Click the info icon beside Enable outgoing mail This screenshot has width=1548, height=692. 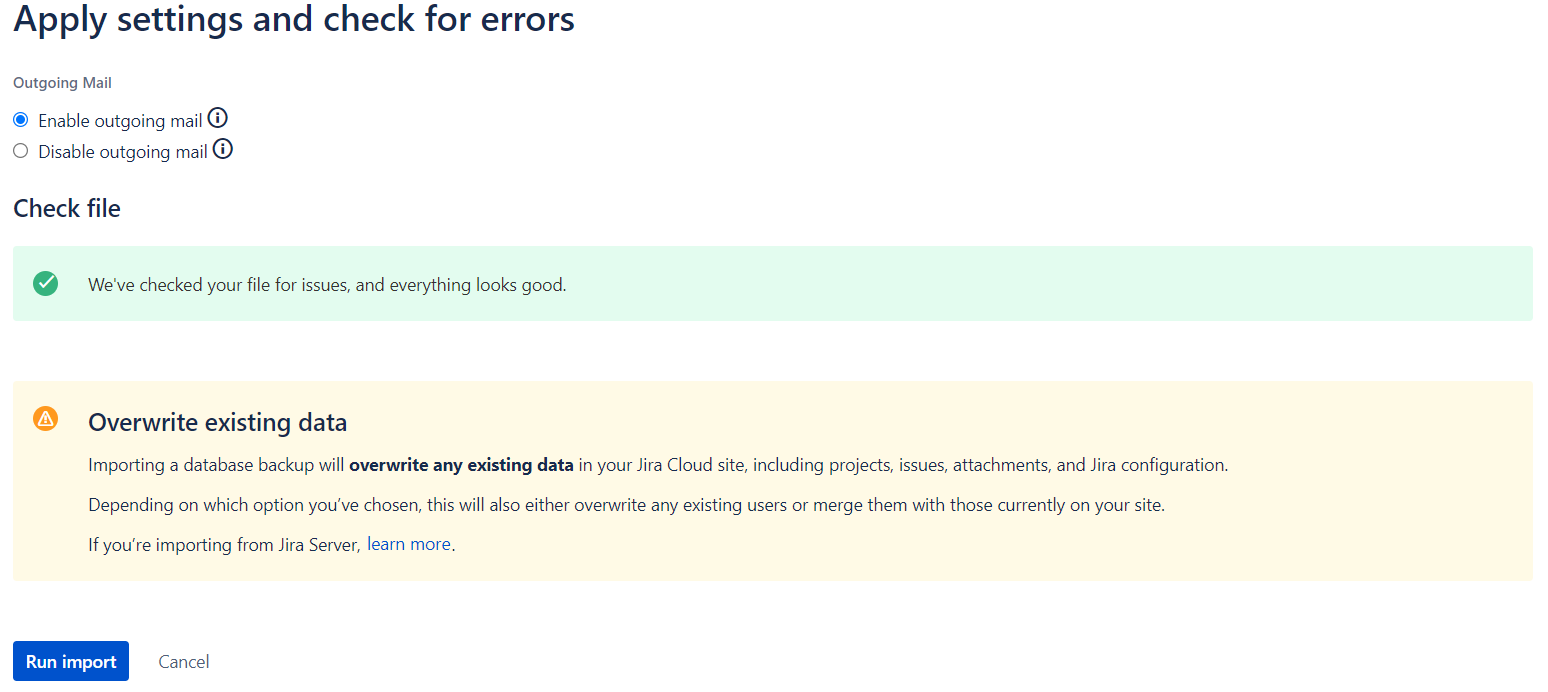(x=217, y=118)
